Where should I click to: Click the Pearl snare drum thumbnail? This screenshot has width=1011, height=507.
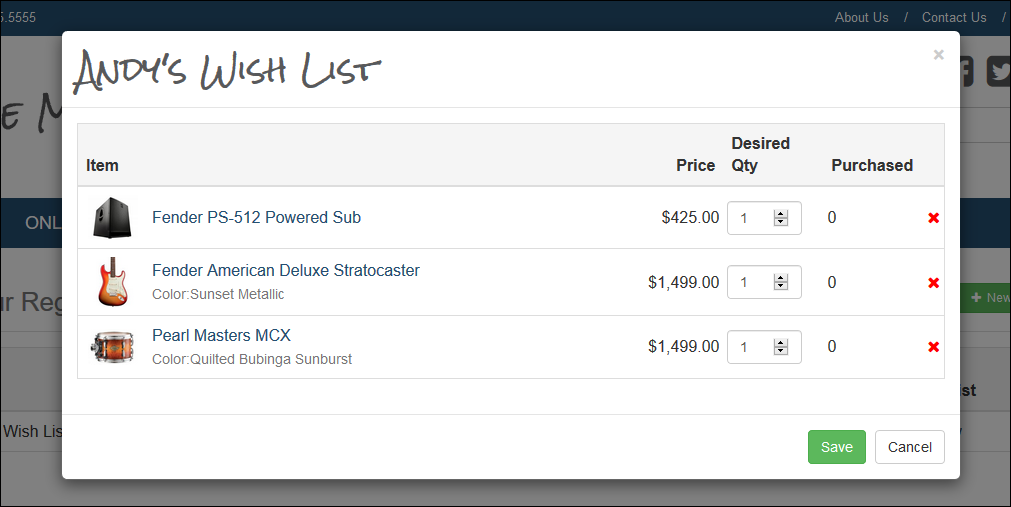tap(112, 347)
